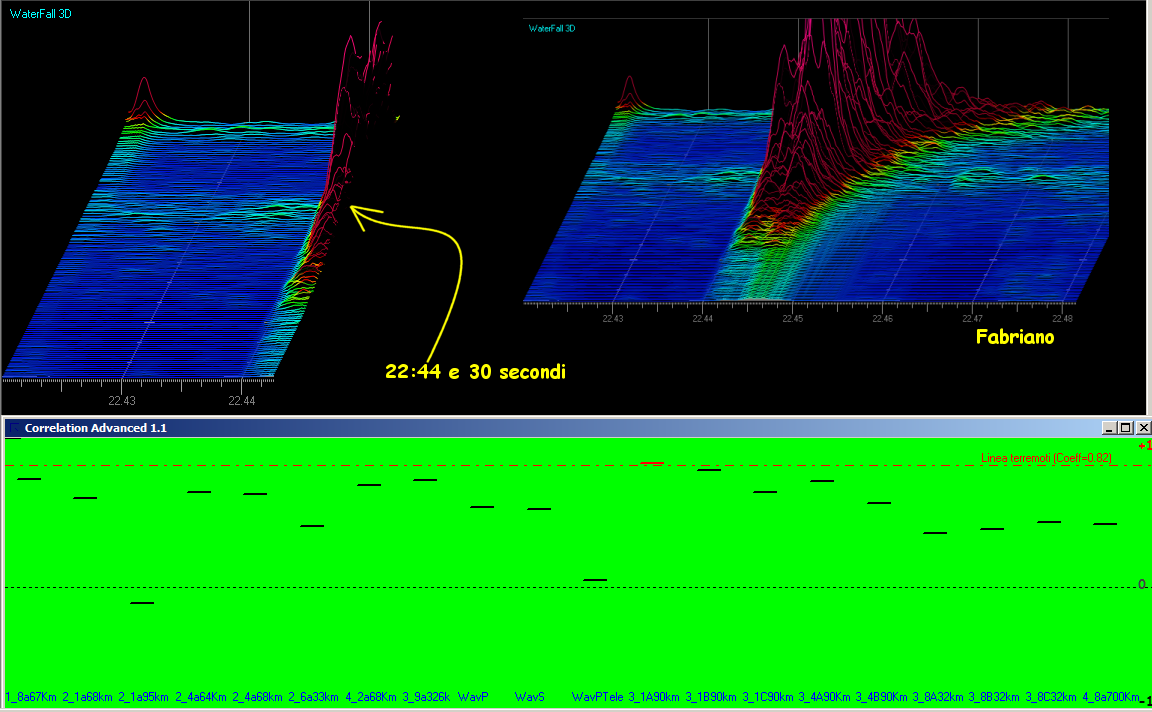The image size is (1152, 712).
Task: Click the right WaterFall 3D label
Action: click(552, 28)
